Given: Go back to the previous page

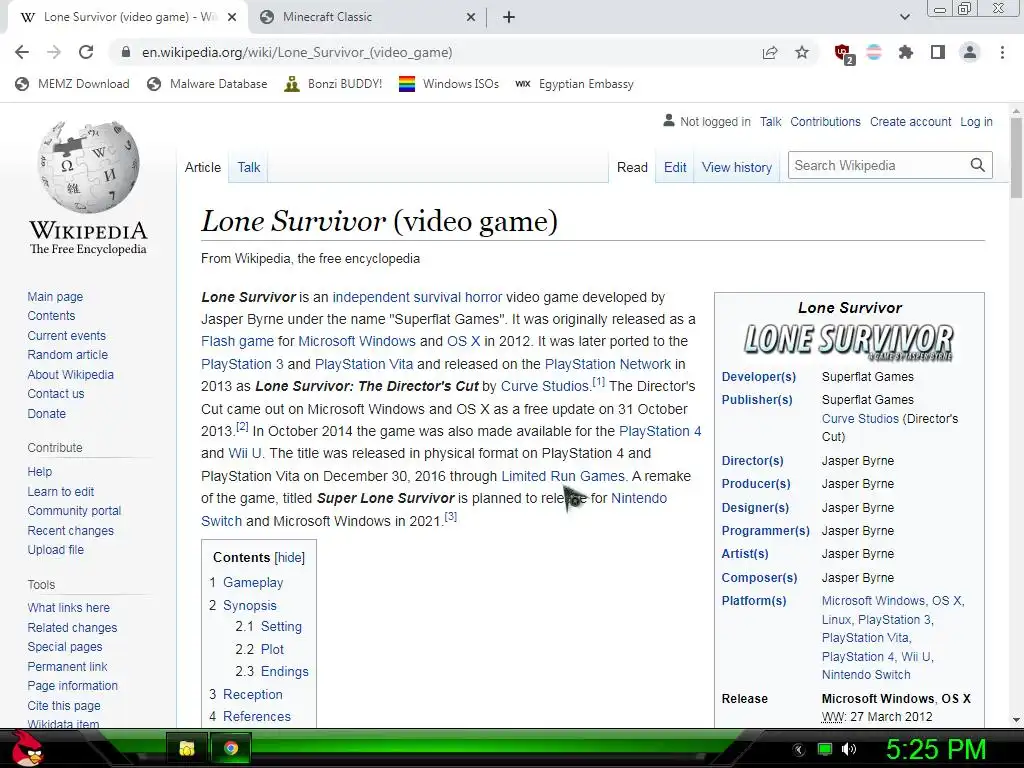Looking at the screenshot, I should pos(22,52).
